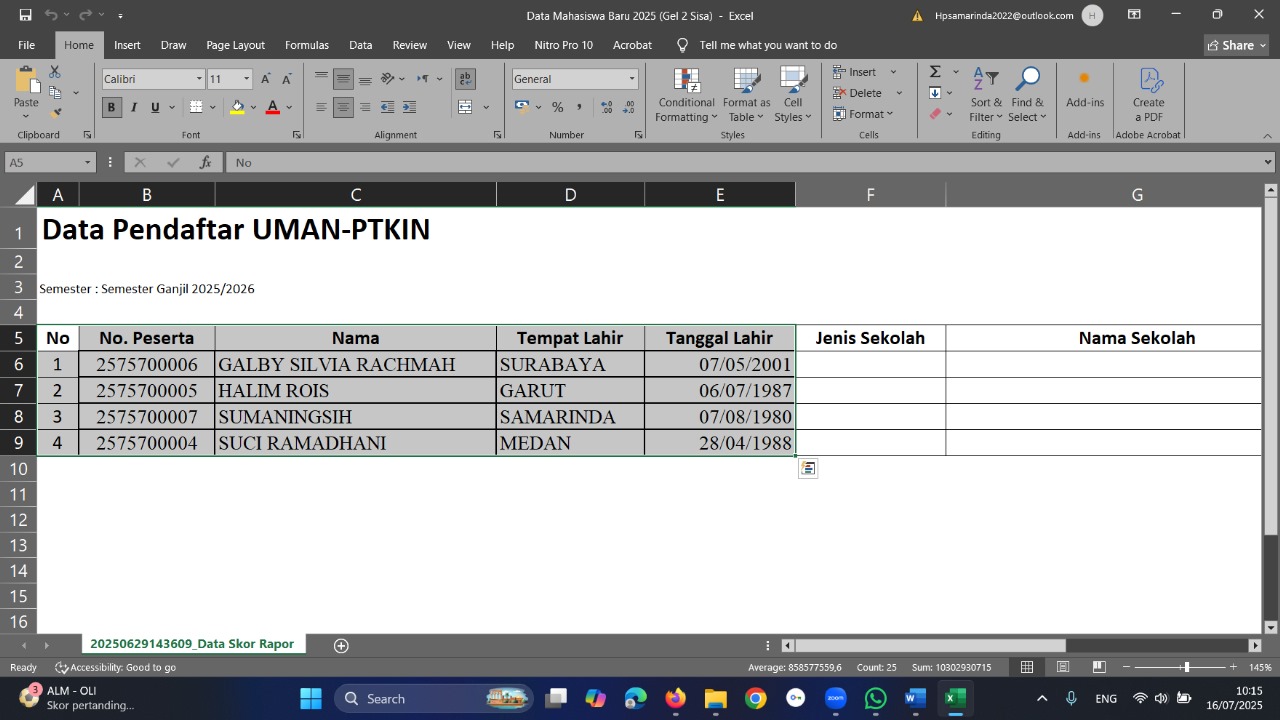The height and width of the screenshot is (720, 1280).
Task: Expand the Calibri font name dropdown
Action: tap(199, 79)
